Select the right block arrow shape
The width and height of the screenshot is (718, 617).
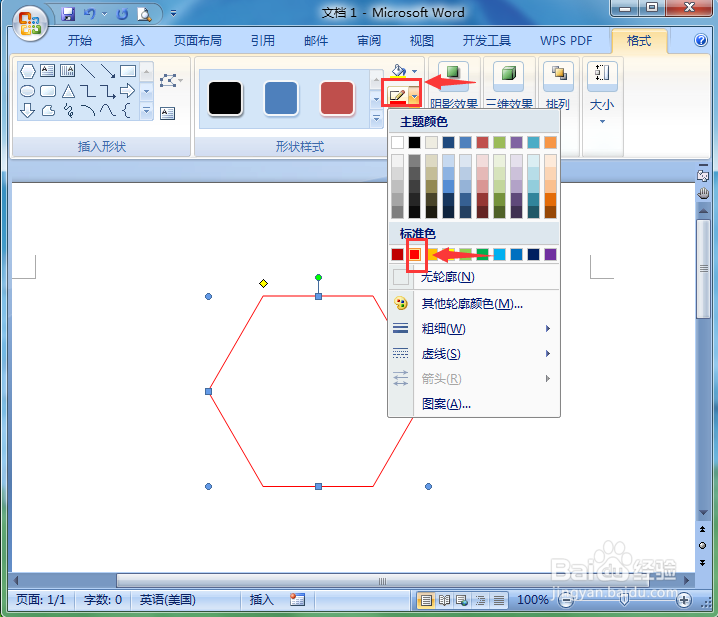point(128,91)
